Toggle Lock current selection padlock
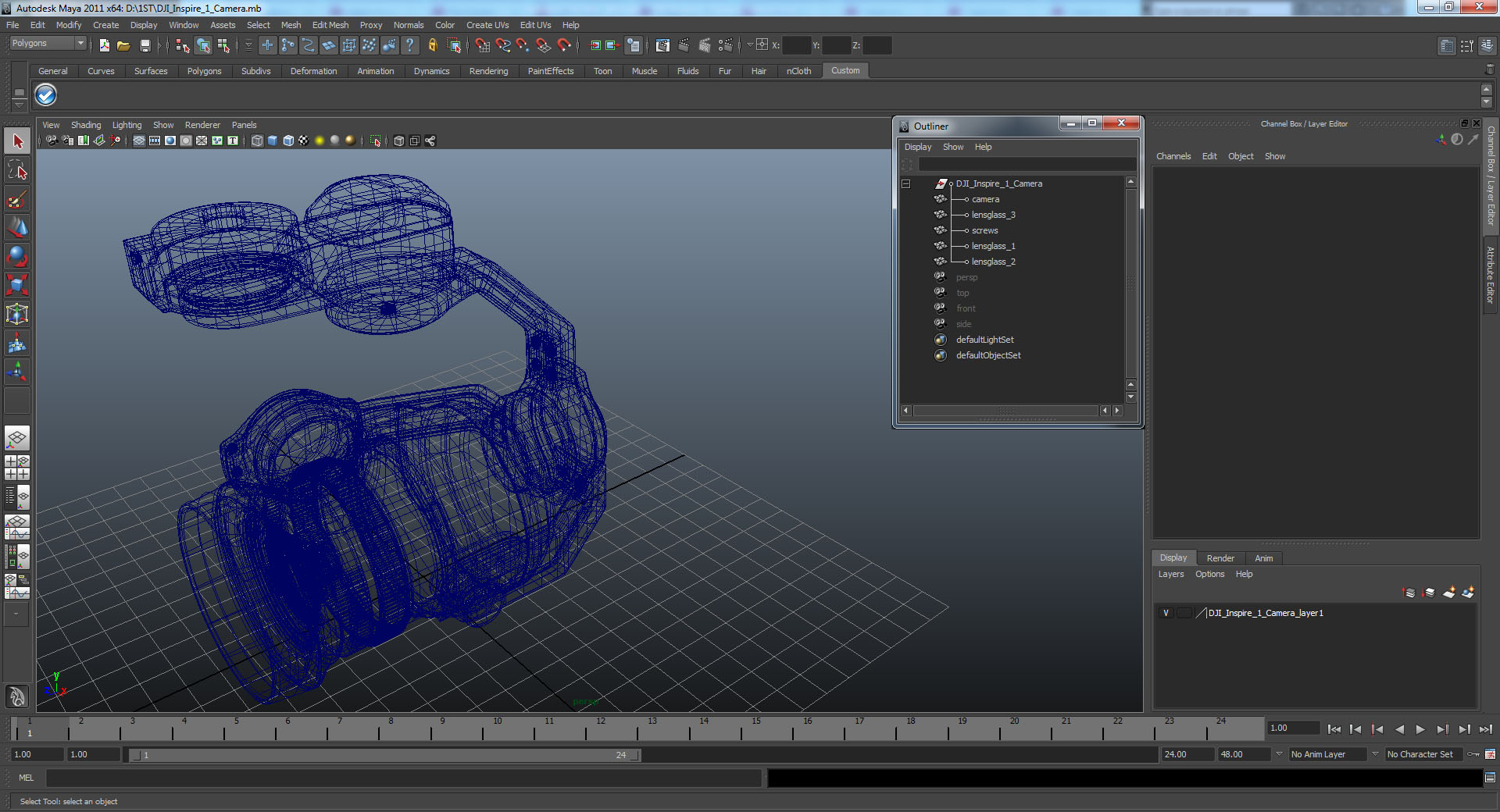1500x812 pixels. [432, 45]
